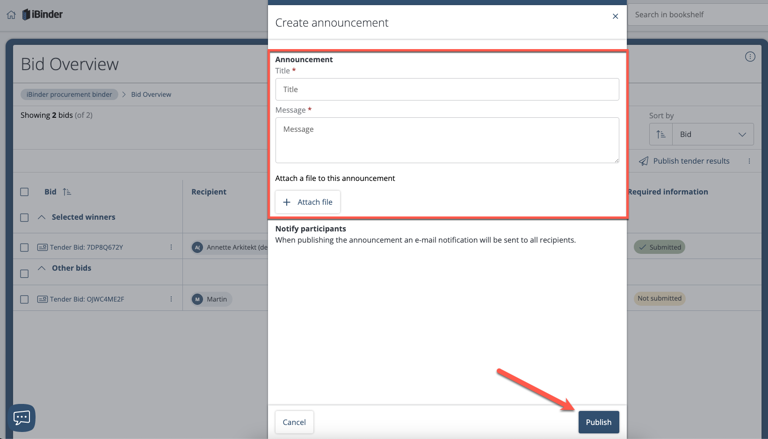Check the Tender Bid OJWC4ME2F checkbox
This screenshot has width=768, height=439.
[25, 299]
